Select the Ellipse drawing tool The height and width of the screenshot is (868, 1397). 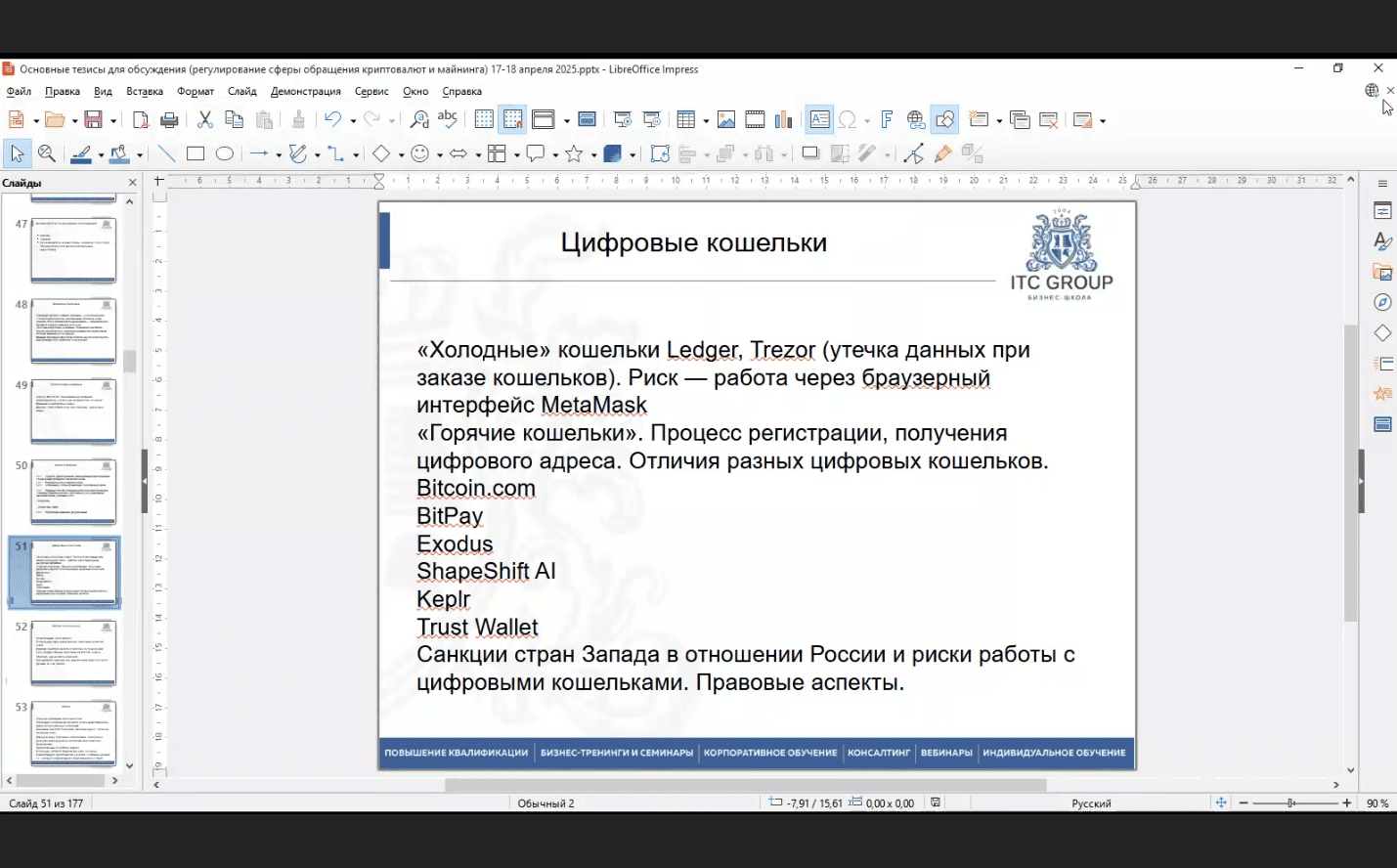click(225, 154)
